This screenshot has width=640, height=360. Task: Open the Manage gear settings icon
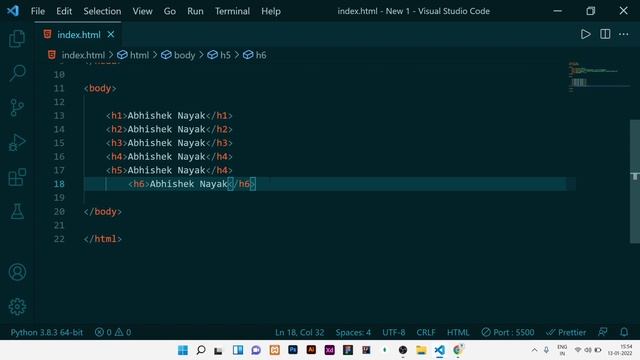pyautogui.click(x=17, y=307)
